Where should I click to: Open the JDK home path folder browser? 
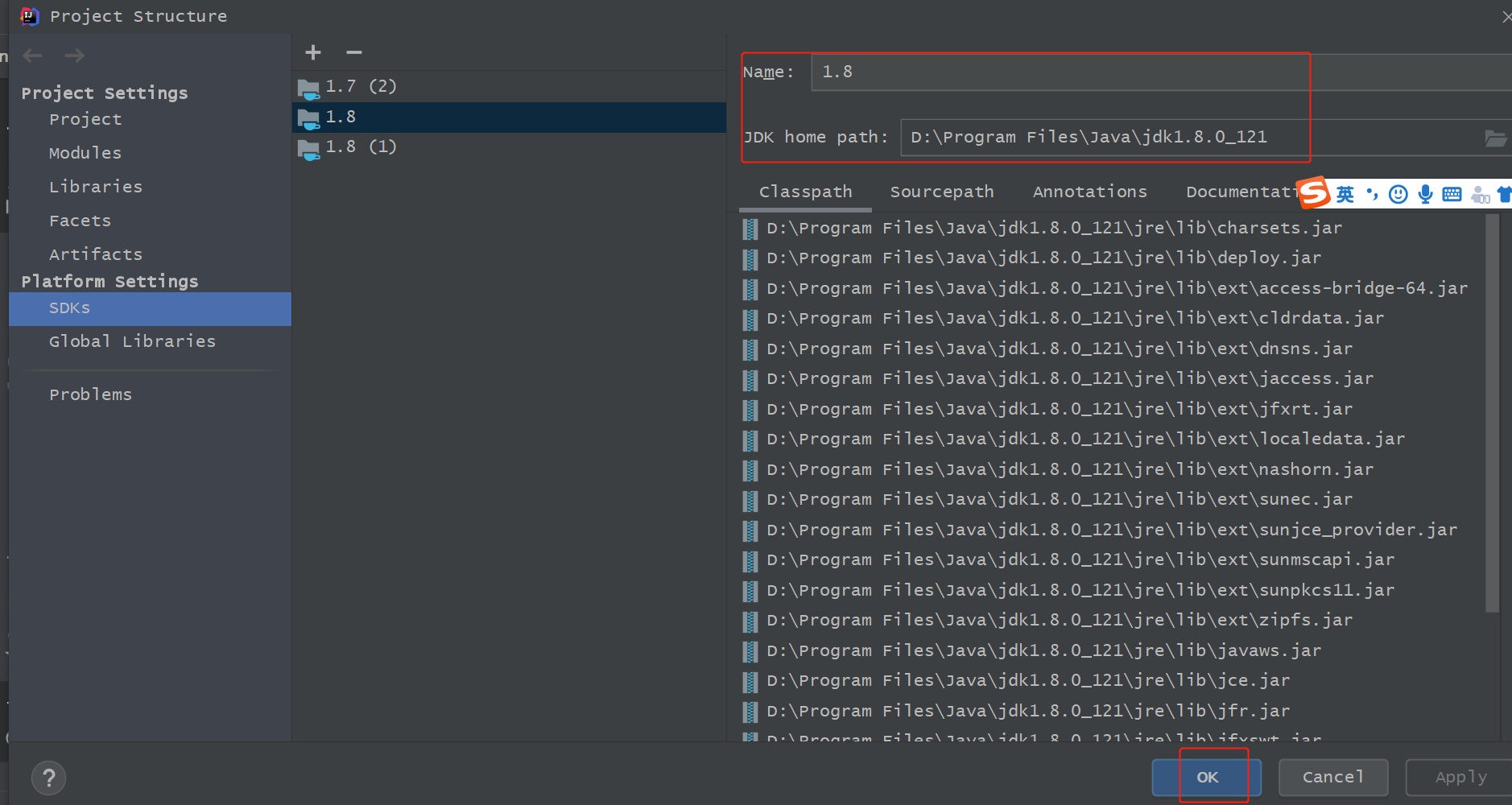tap(1495, 138)
